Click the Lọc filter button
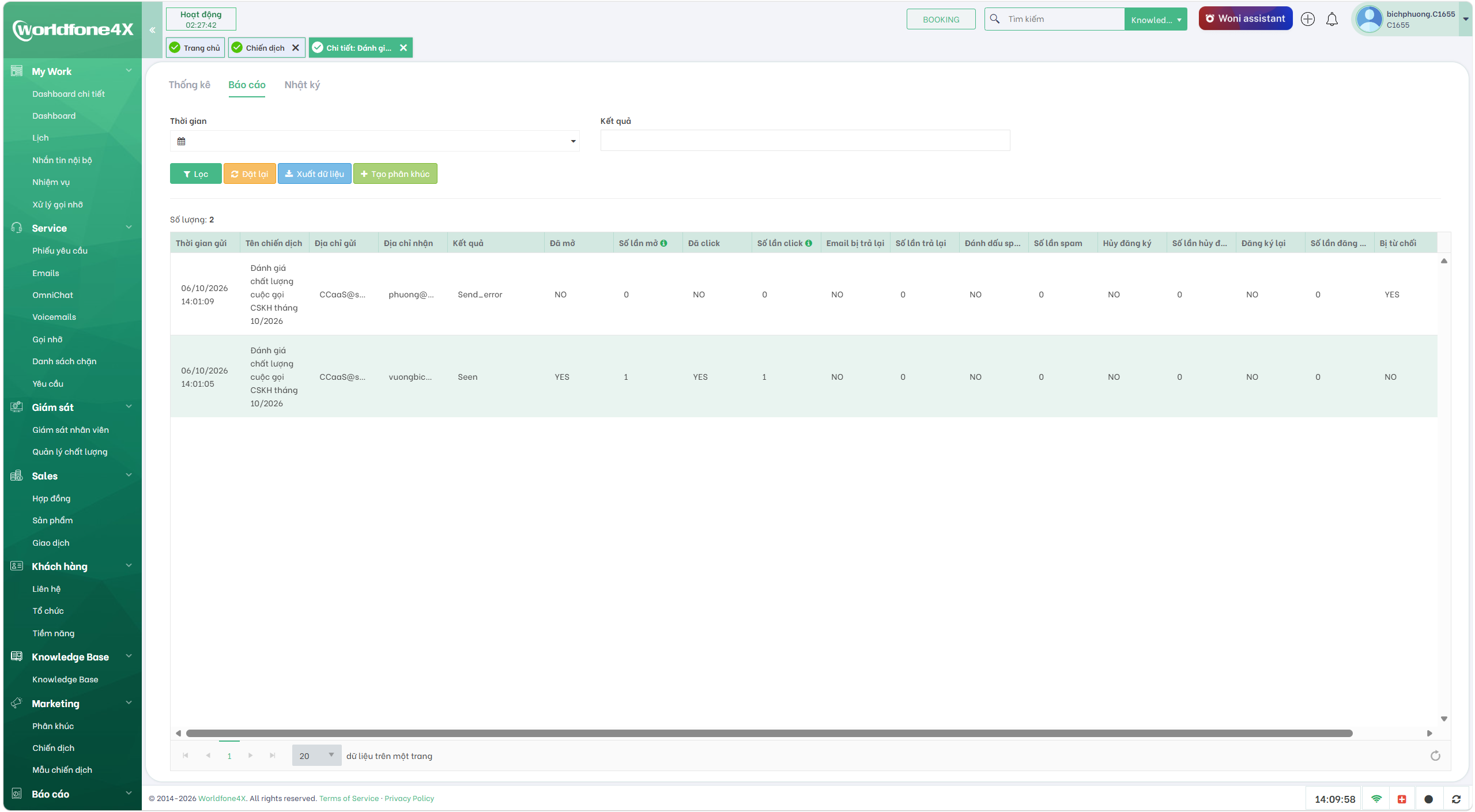The image size is (1475, 812). [195, 174]
